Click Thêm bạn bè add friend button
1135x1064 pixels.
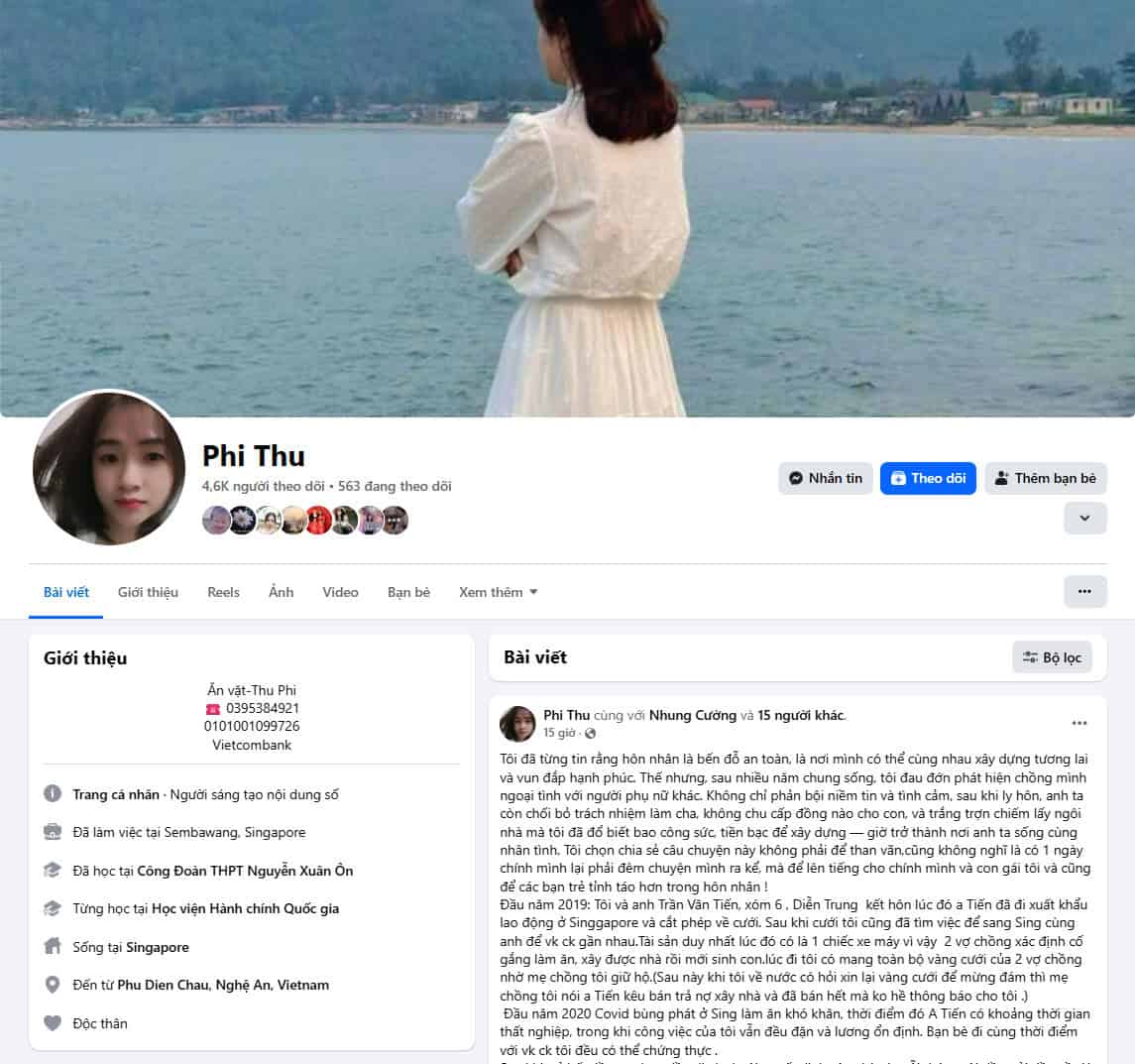[x=1045, y=478]
